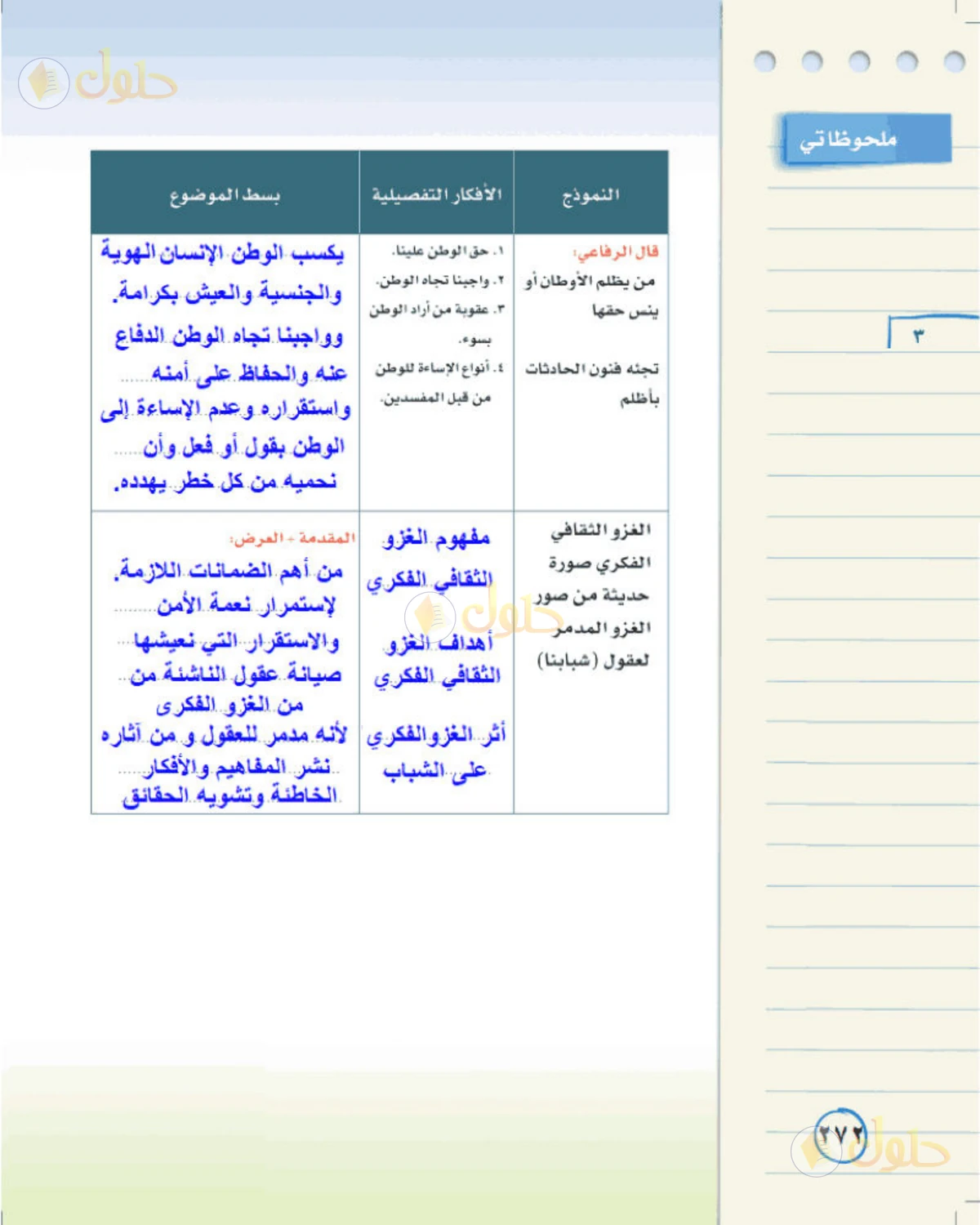This screenshot has width=980, height=1225.
Task: Click the word 'بأظلم'
Action: coord(639,399)
